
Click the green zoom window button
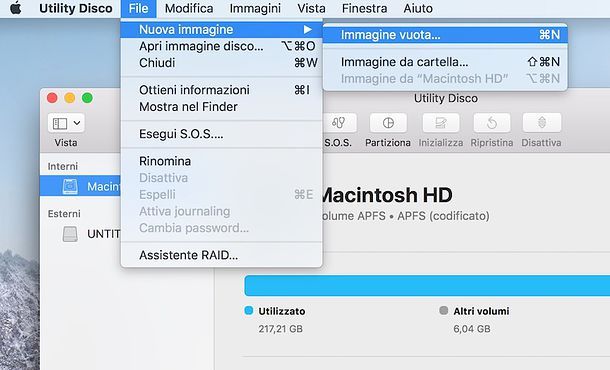[87, 98]
